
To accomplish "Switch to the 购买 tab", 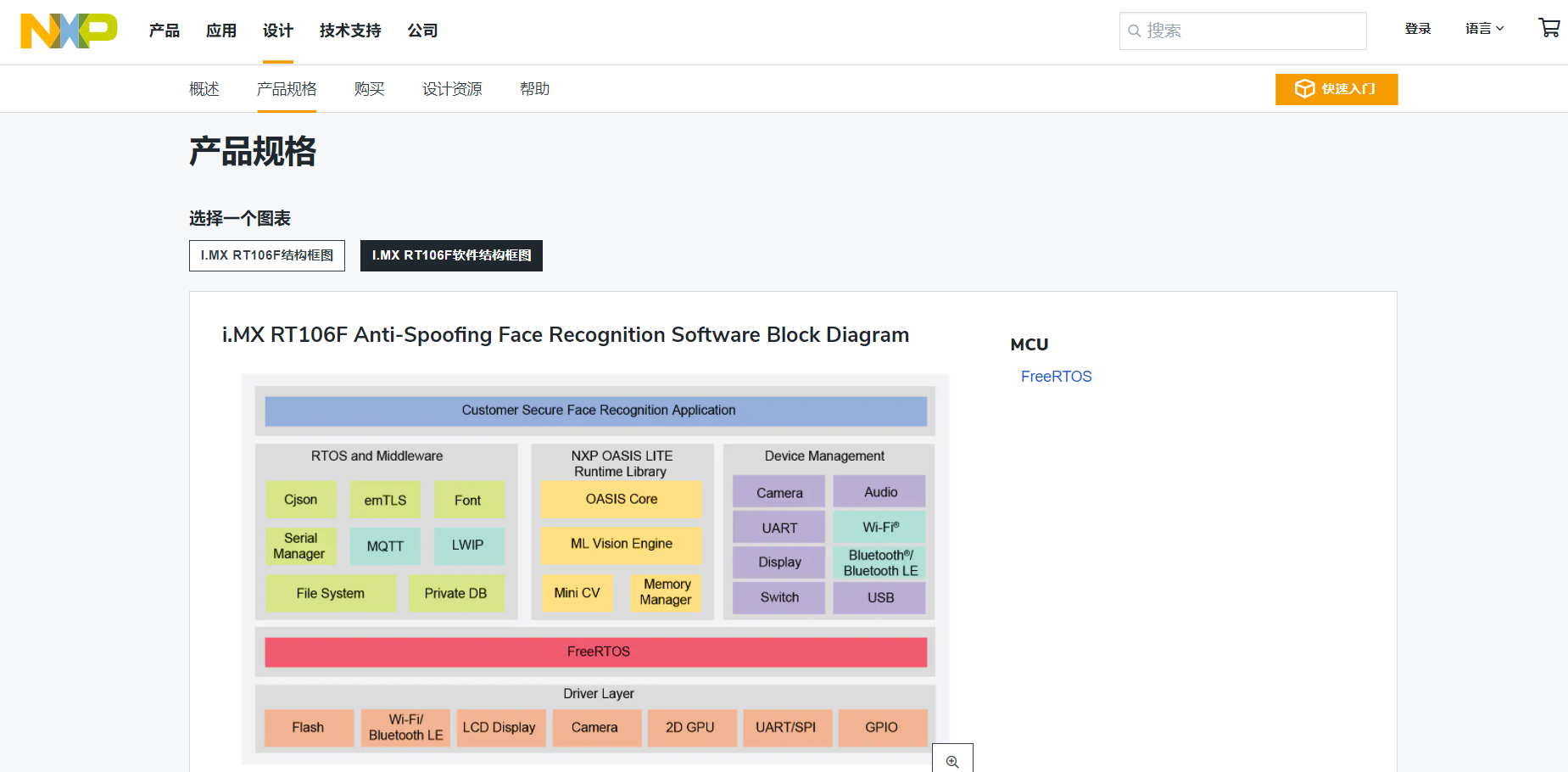I will [x=370, y=89].
